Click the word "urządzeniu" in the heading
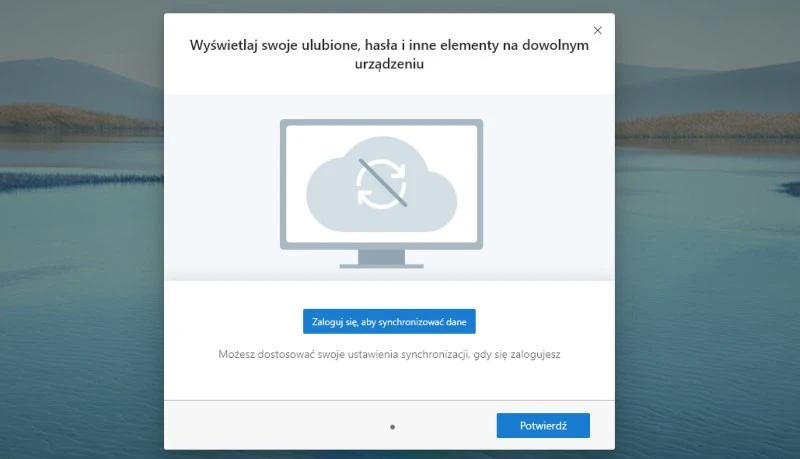Screen dimensions: 800x459 389,63
